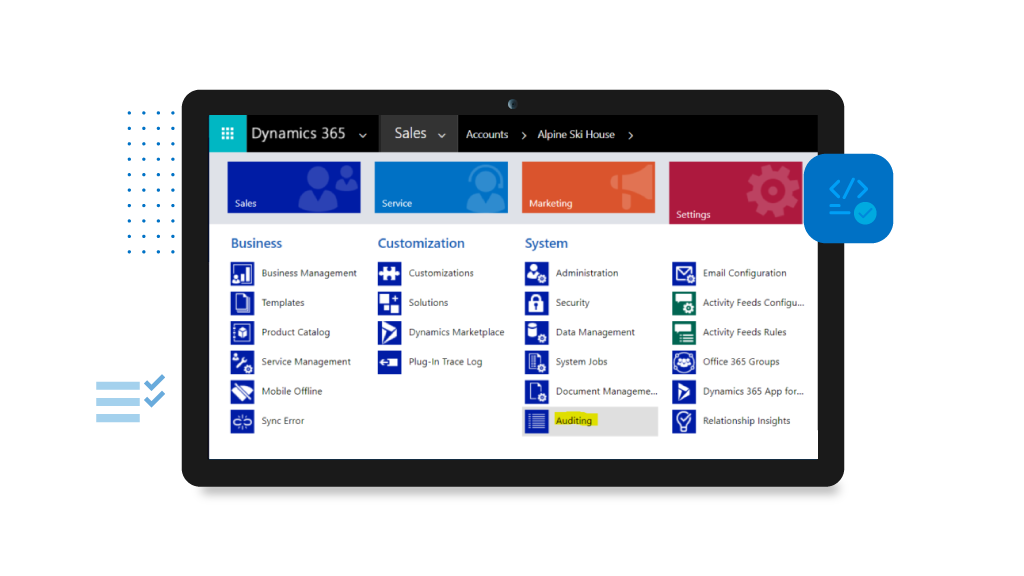Viewport: 1024px width, 576px height.
Task: Click the Security padlock icon
Action: 537,303
